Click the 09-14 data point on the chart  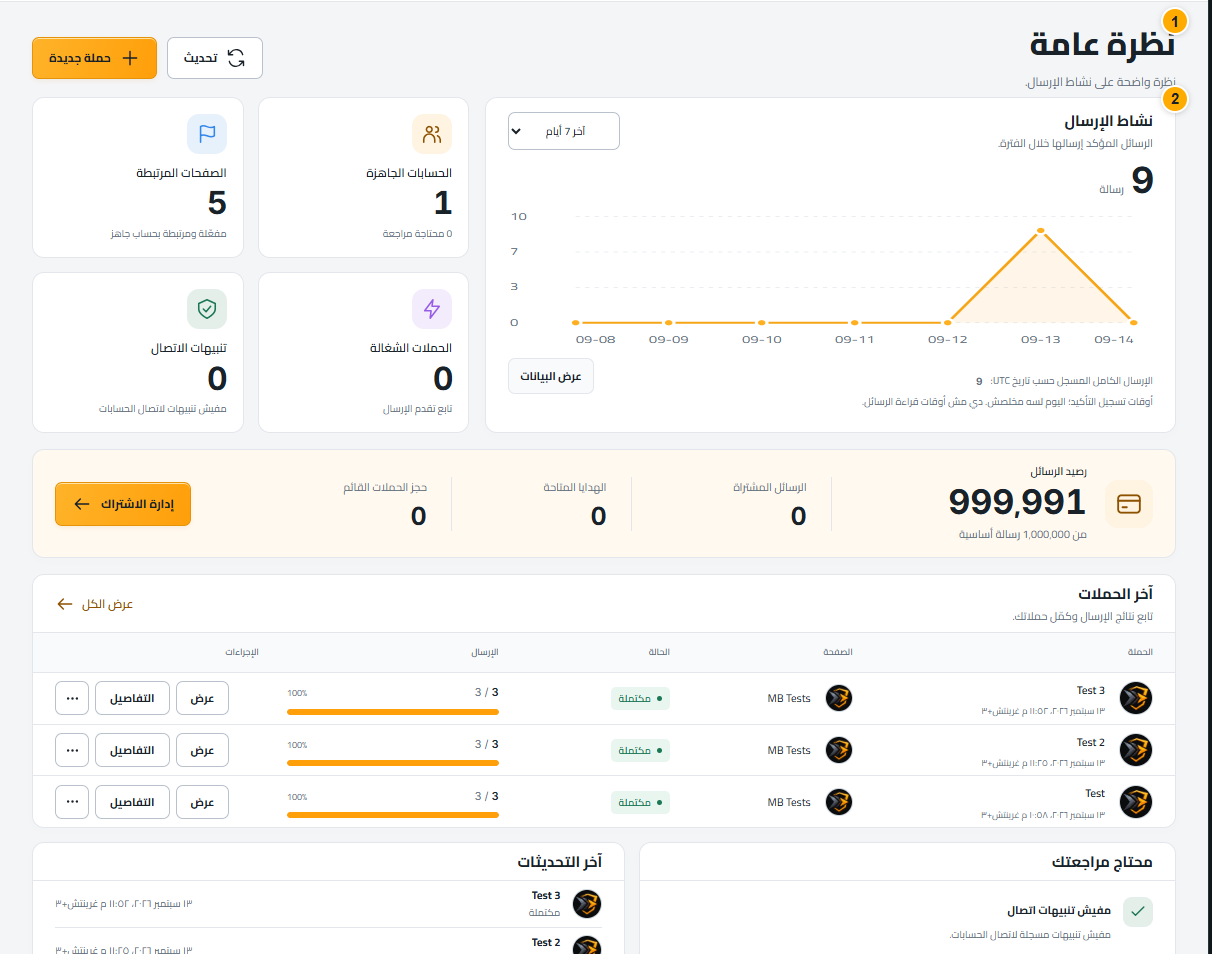(1133, 323)
